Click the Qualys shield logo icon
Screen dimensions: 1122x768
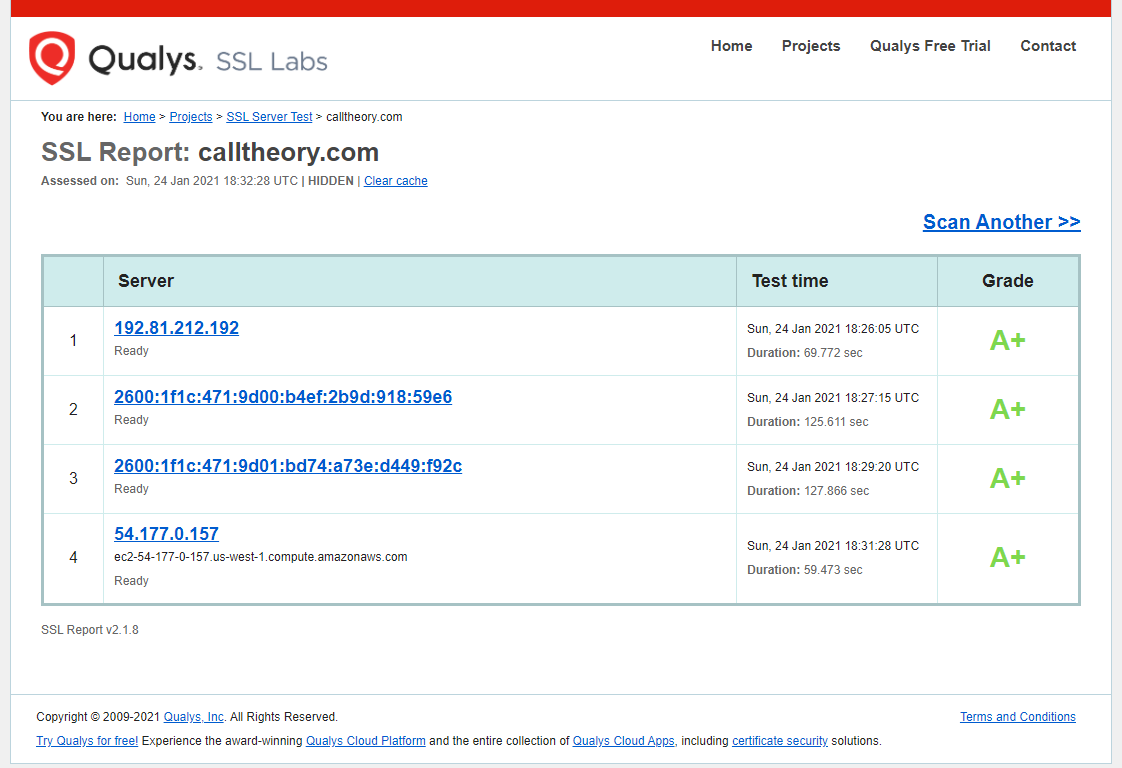pyautogui.click(x=52, y=58)
